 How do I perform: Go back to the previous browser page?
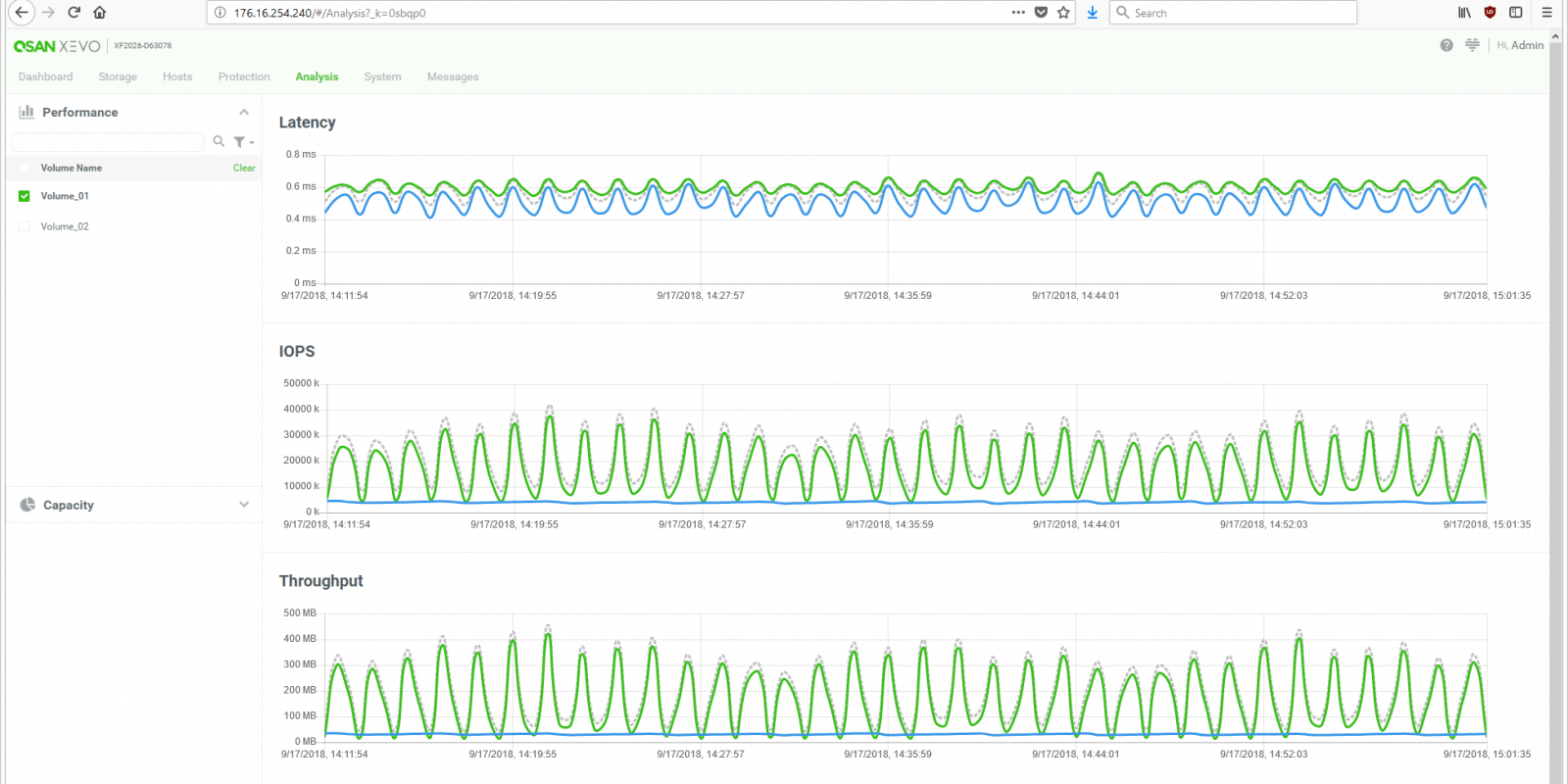pos(22,13)
